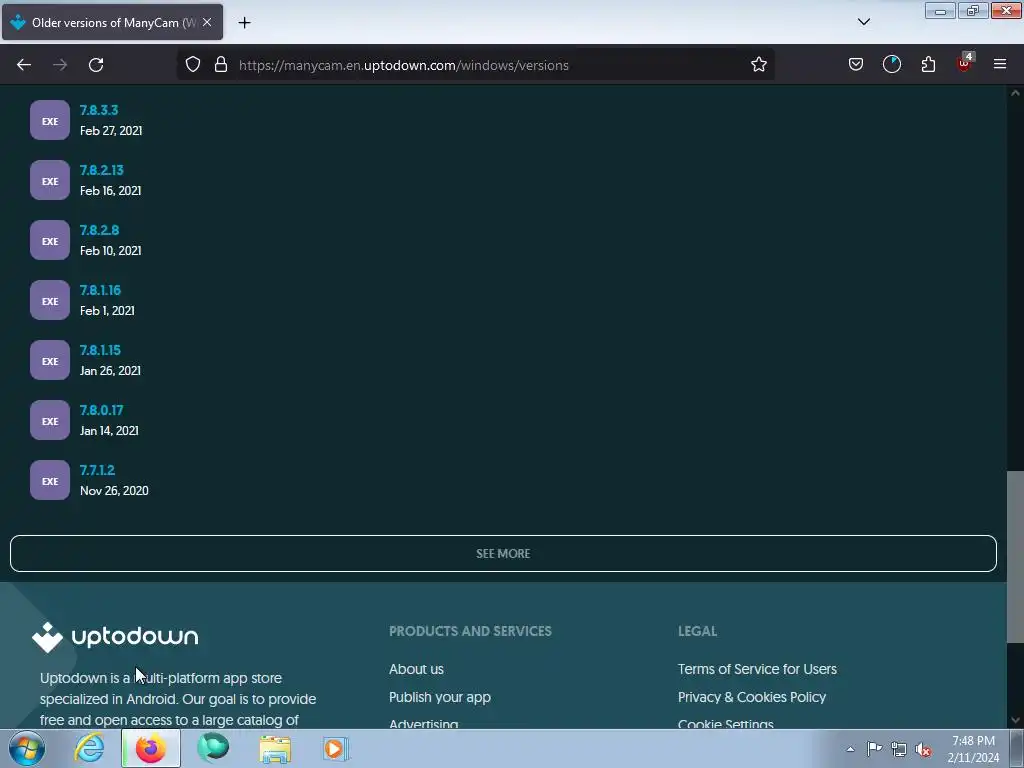Viewport: 1024px width, 768px height.
Task: Click scrollbar down arrow
Action: pyautogui.click(x=1015, y=720)
